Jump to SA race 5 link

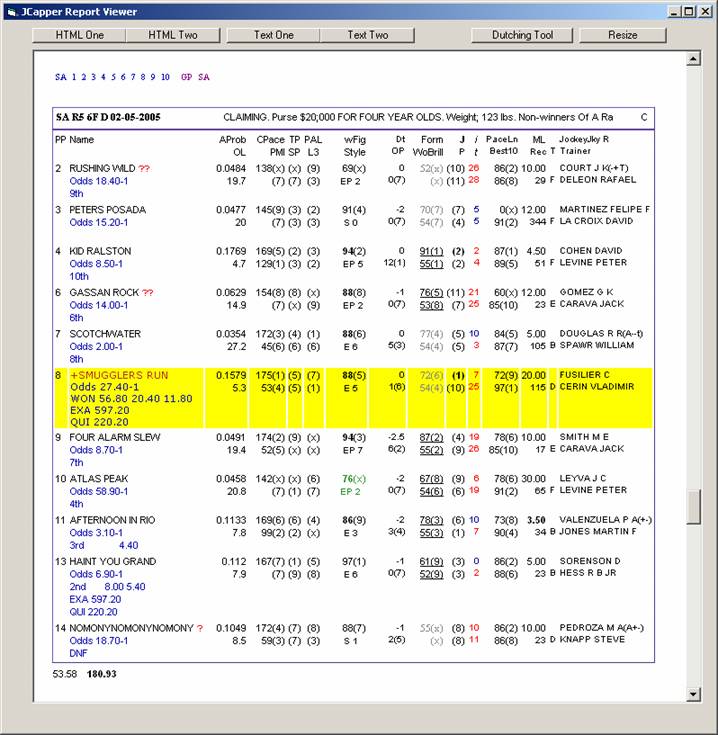click(113, 77)
